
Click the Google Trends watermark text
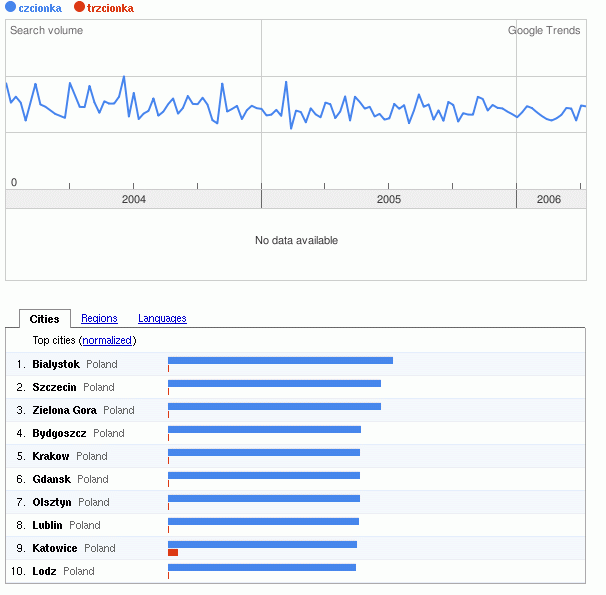tap(544, 31)
